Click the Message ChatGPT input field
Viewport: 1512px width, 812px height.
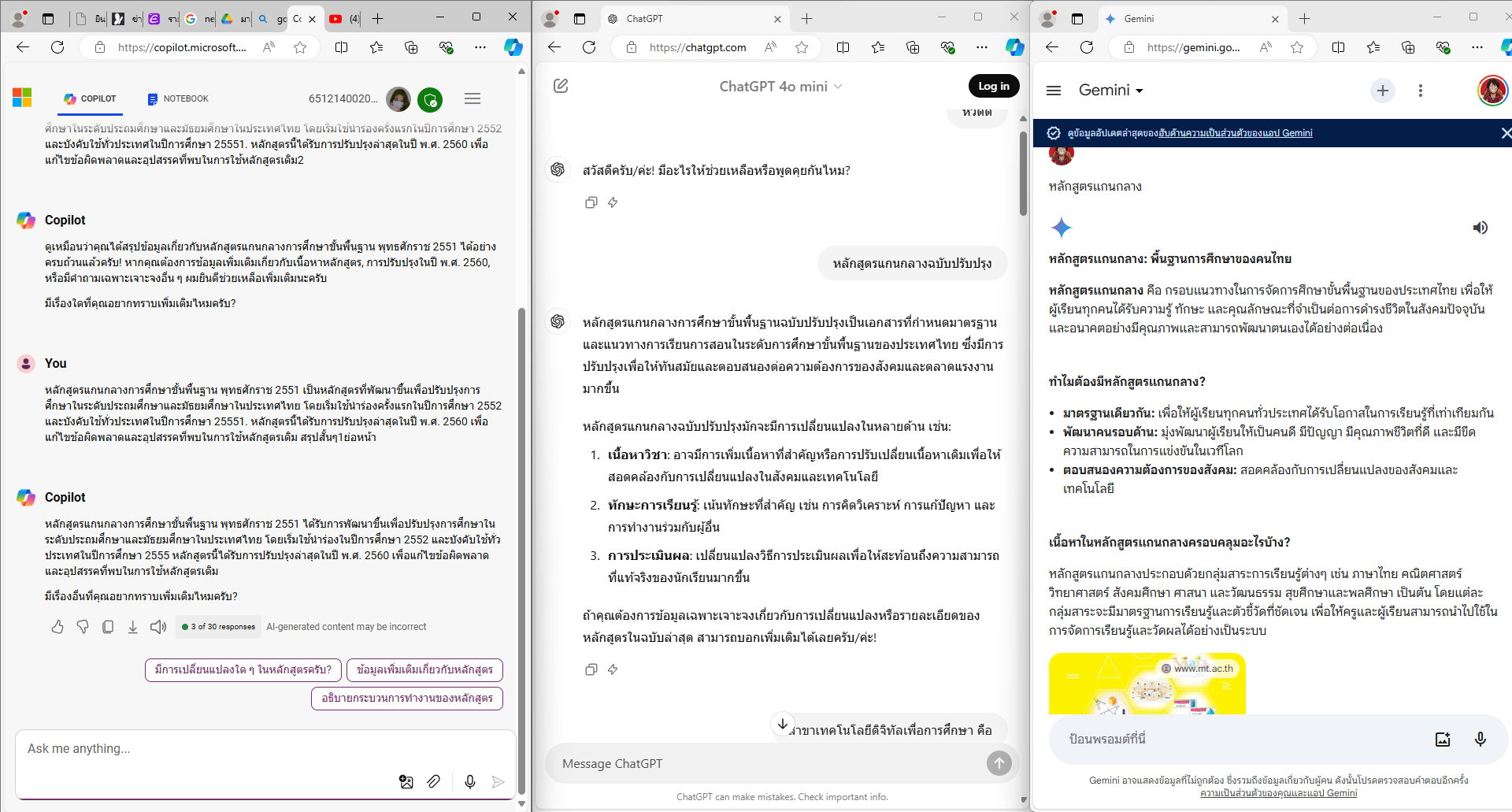tap(764, 763)
